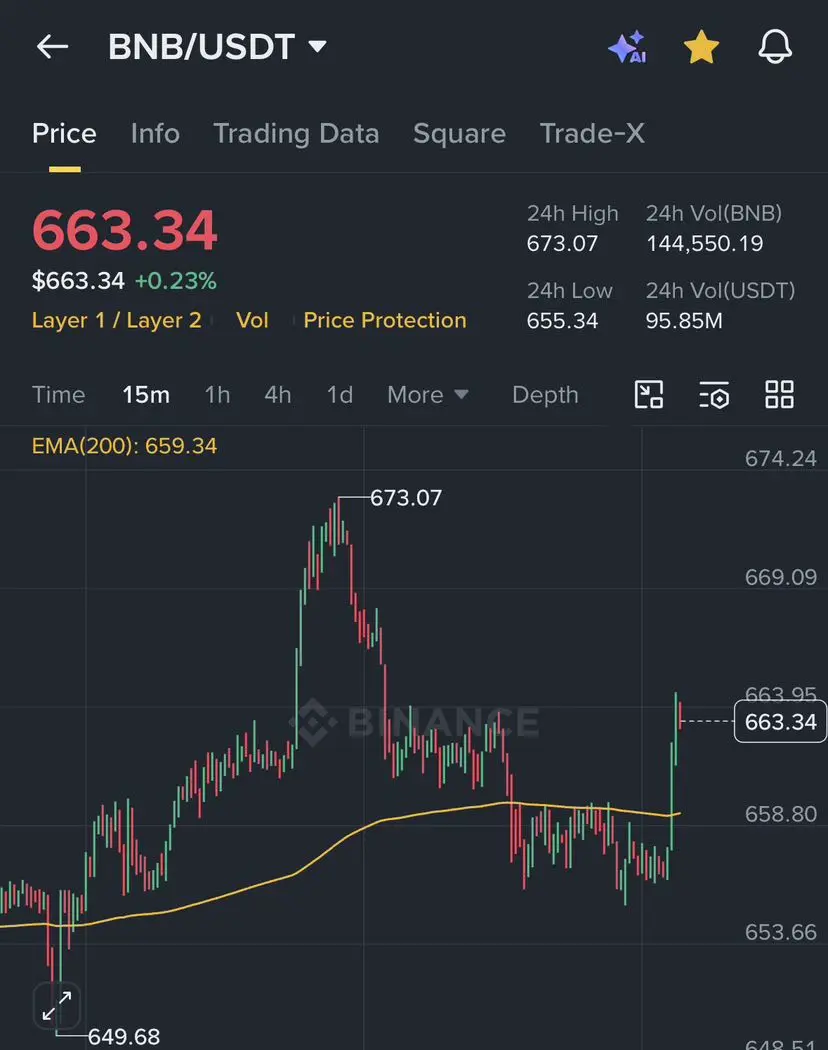Switch chart to 1h interval
Screen dimensions: 828x1050
pos(217,394)
